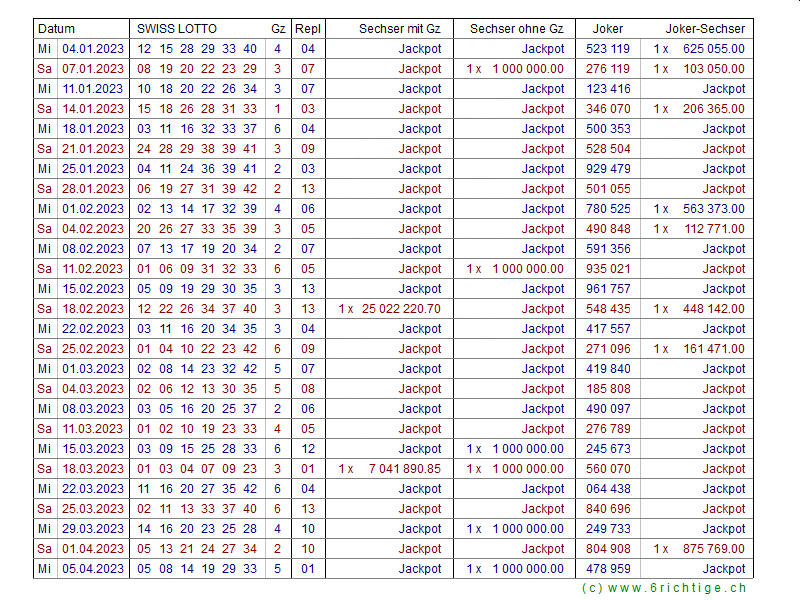
Task: Click the Joker-Sechser amount 625 055.00
Action: 713,49
